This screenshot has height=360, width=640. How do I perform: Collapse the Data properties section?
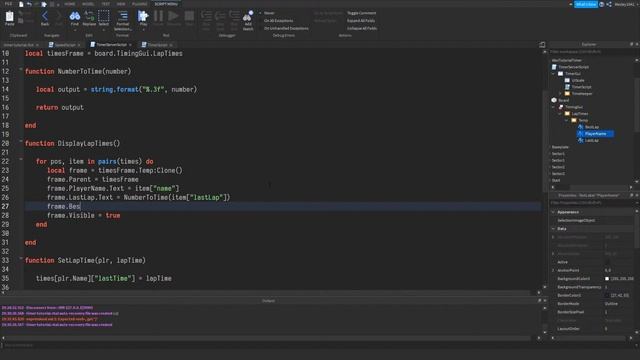click(553, 229)
